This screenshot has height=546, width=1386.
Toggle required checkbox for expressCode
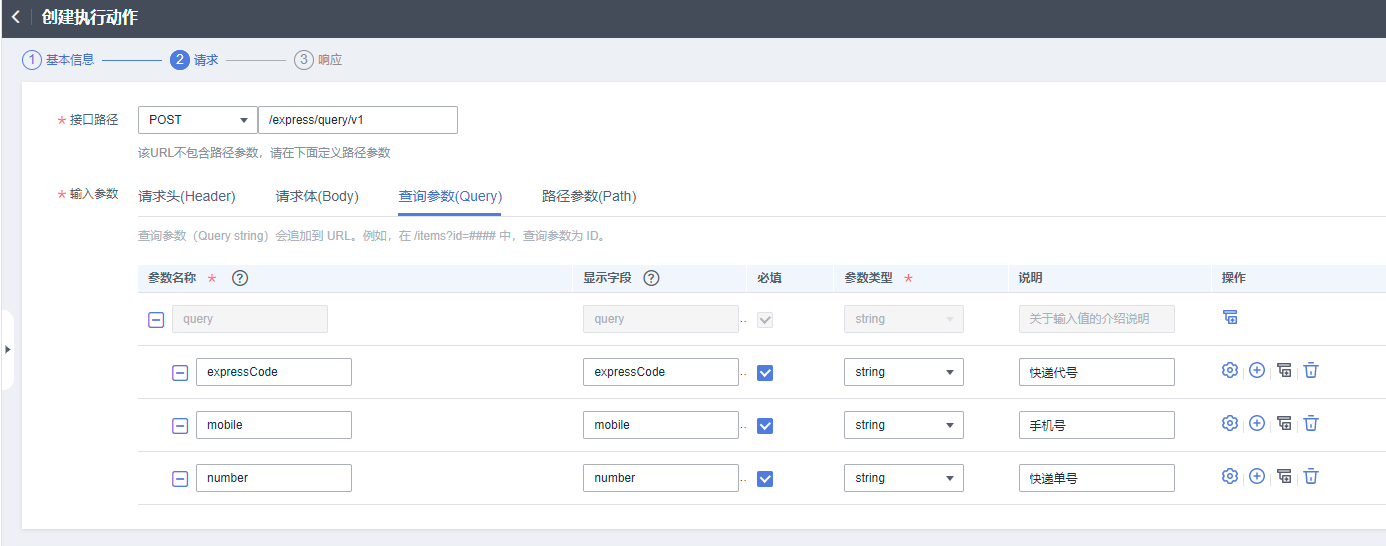[765, 373]
